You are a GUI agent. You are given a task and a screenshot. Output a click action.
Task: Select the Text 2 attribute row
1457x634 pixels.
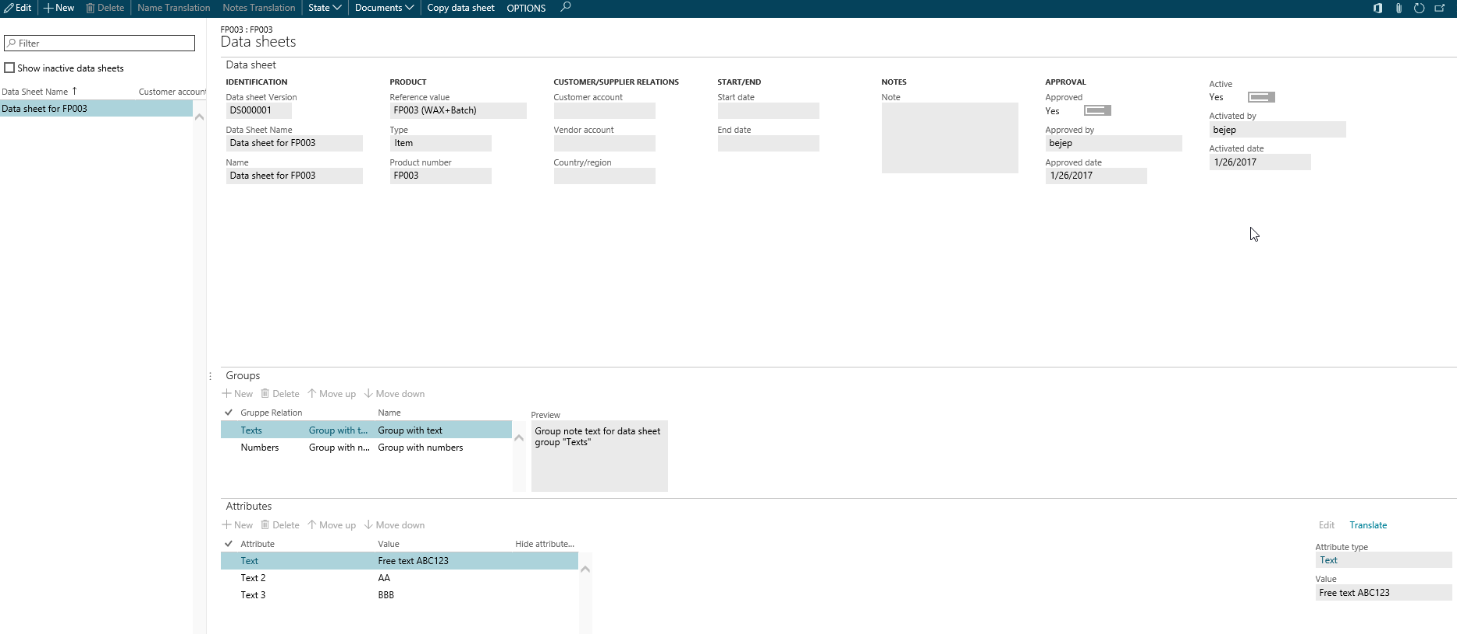[x=399, y=578]
